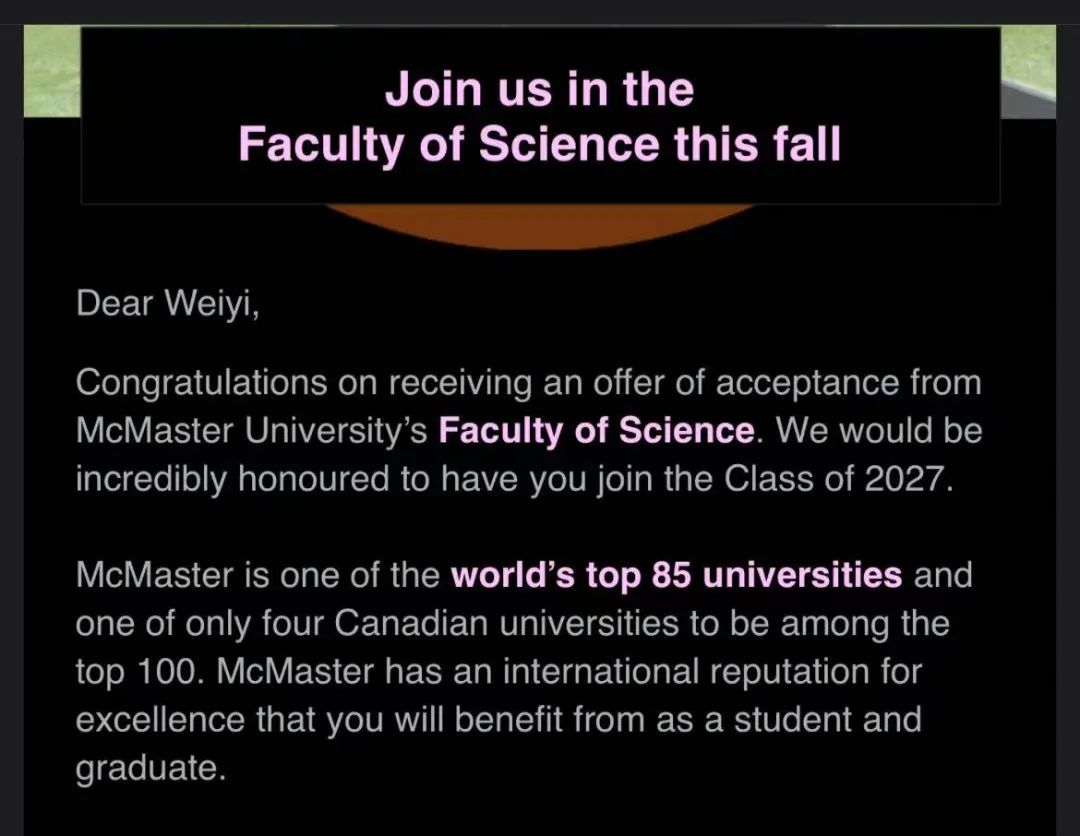The width and height of the screenshot is (1080, 836).
Task: Click the text "Class of 2027."
Action: 839,479
